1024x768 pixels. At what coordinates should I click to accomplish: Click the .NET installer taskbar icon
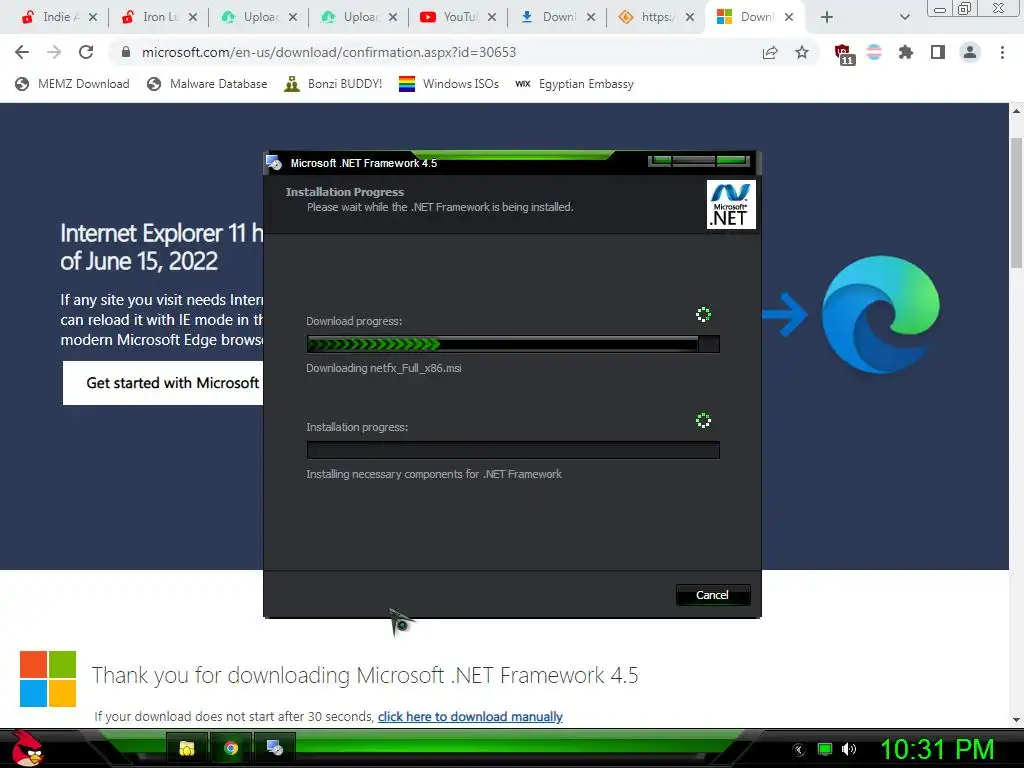pos(274,748)
